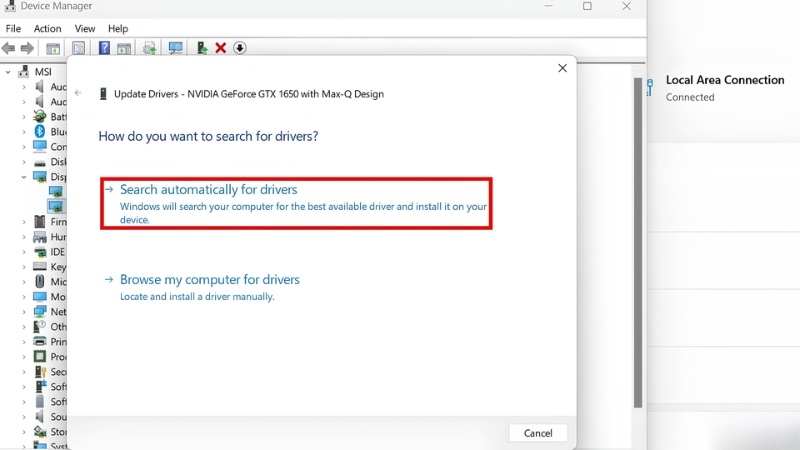The image size is (800, 450).
Task: Choose Search automatically for drivers
Action: pyautogui.click(x=296, y=204)
